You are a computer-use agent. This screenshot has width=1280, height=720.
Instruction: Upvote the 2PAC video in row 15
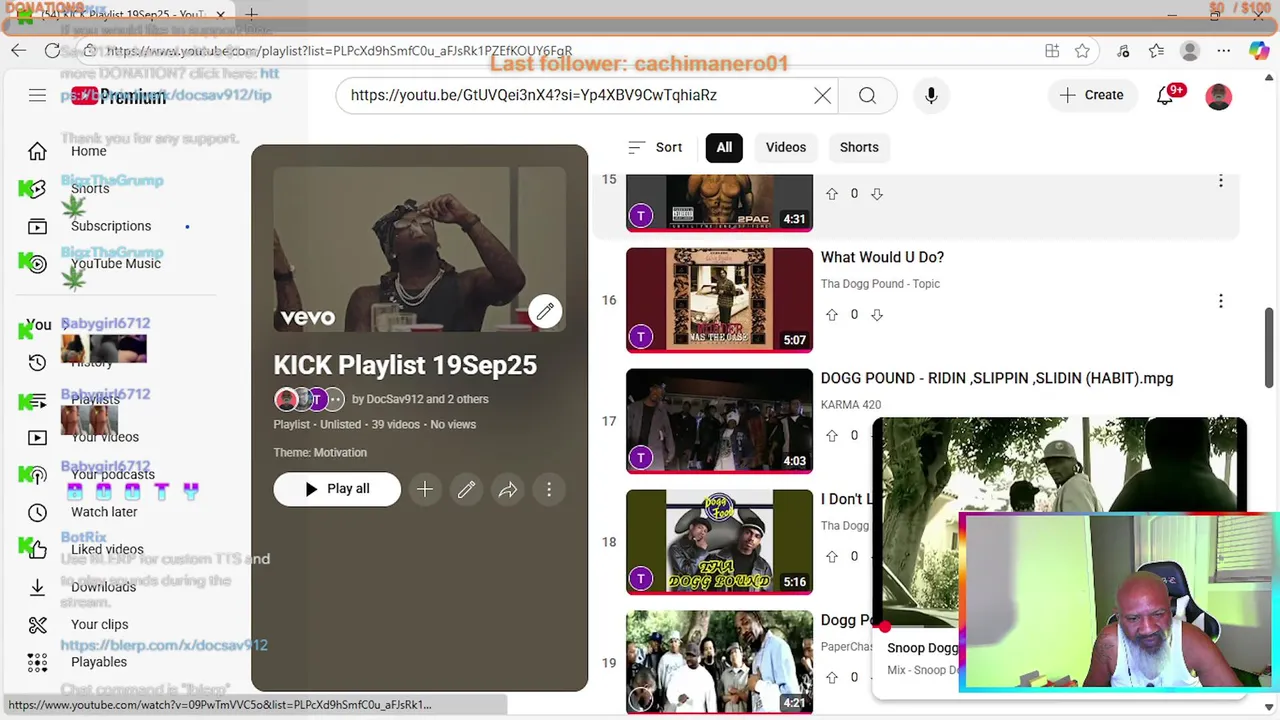(832, 194)
